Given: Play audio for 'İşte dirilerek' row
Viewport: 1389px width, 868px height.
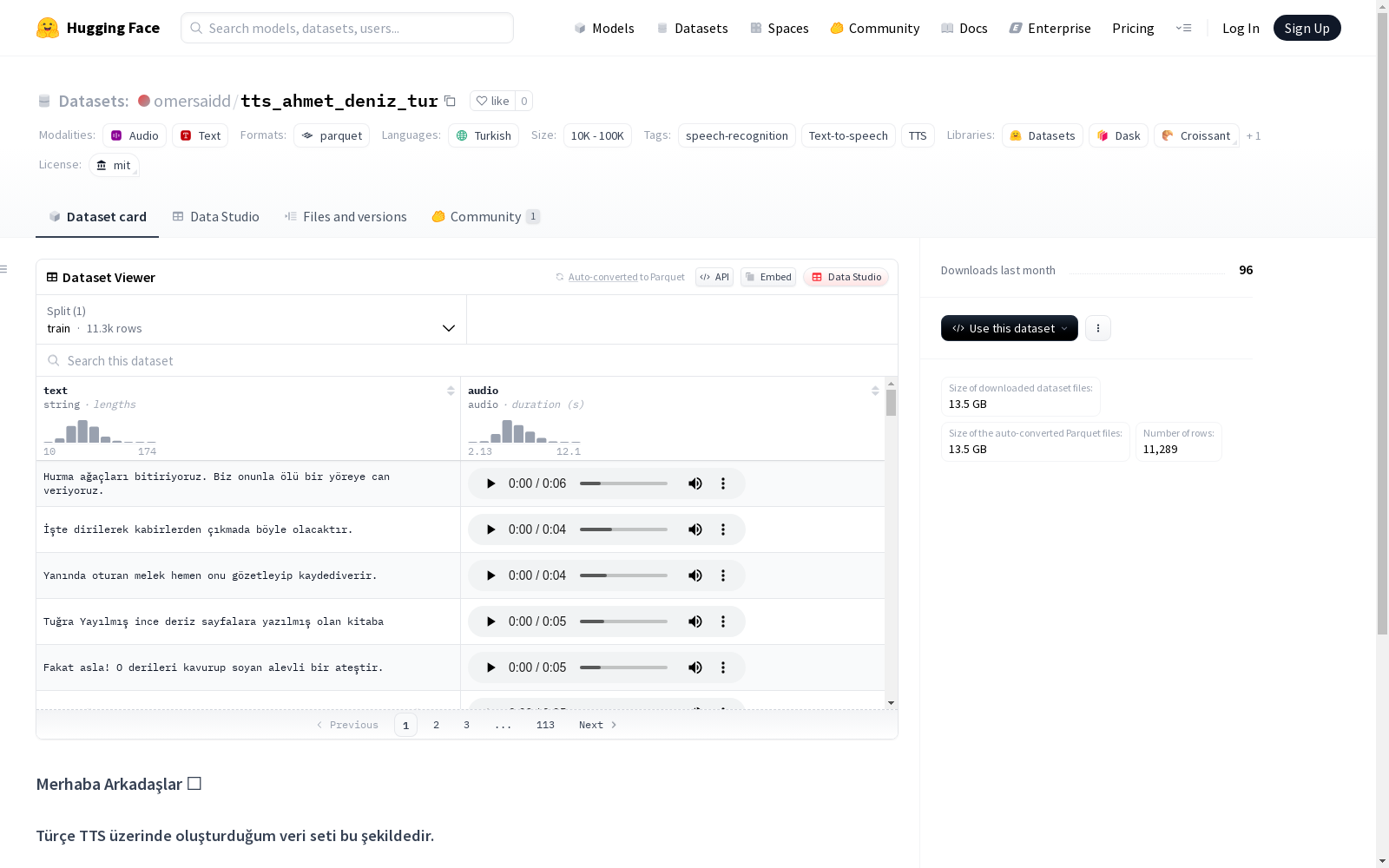Looking at the screenshot, I should tap(490, 529).
